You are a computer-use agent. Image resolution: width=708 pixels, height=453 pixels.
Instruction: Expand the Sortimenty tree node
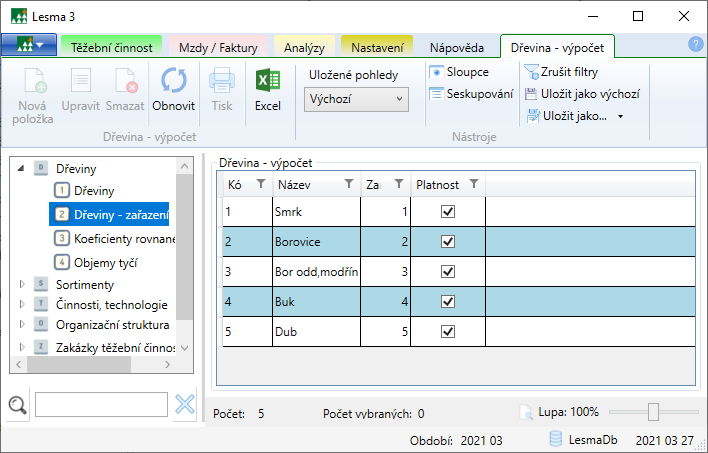click(23, 285)
